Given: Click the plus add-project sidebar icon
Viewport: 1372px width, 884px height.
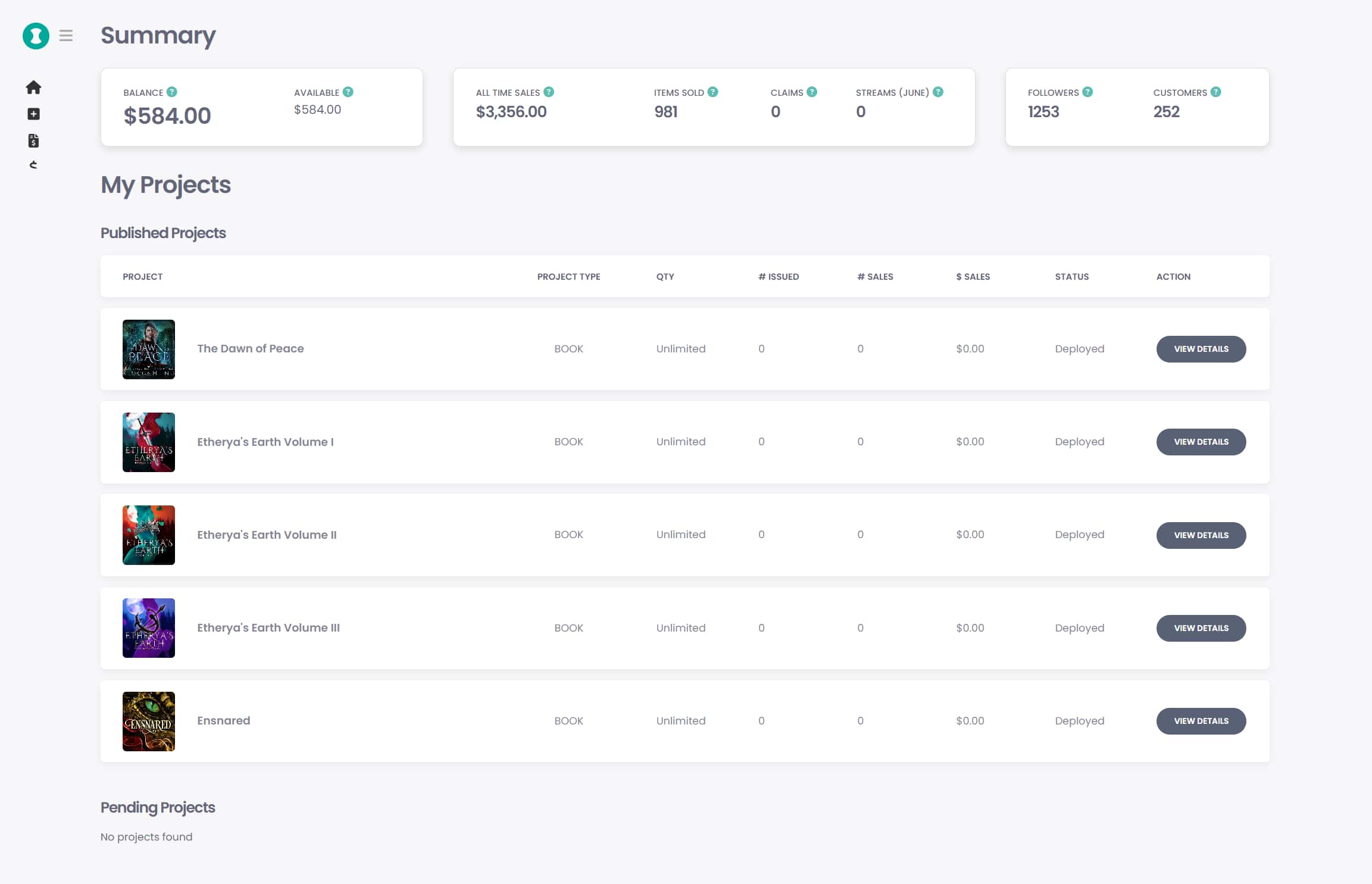Looking at the screenshot, I should coord(33,114).
